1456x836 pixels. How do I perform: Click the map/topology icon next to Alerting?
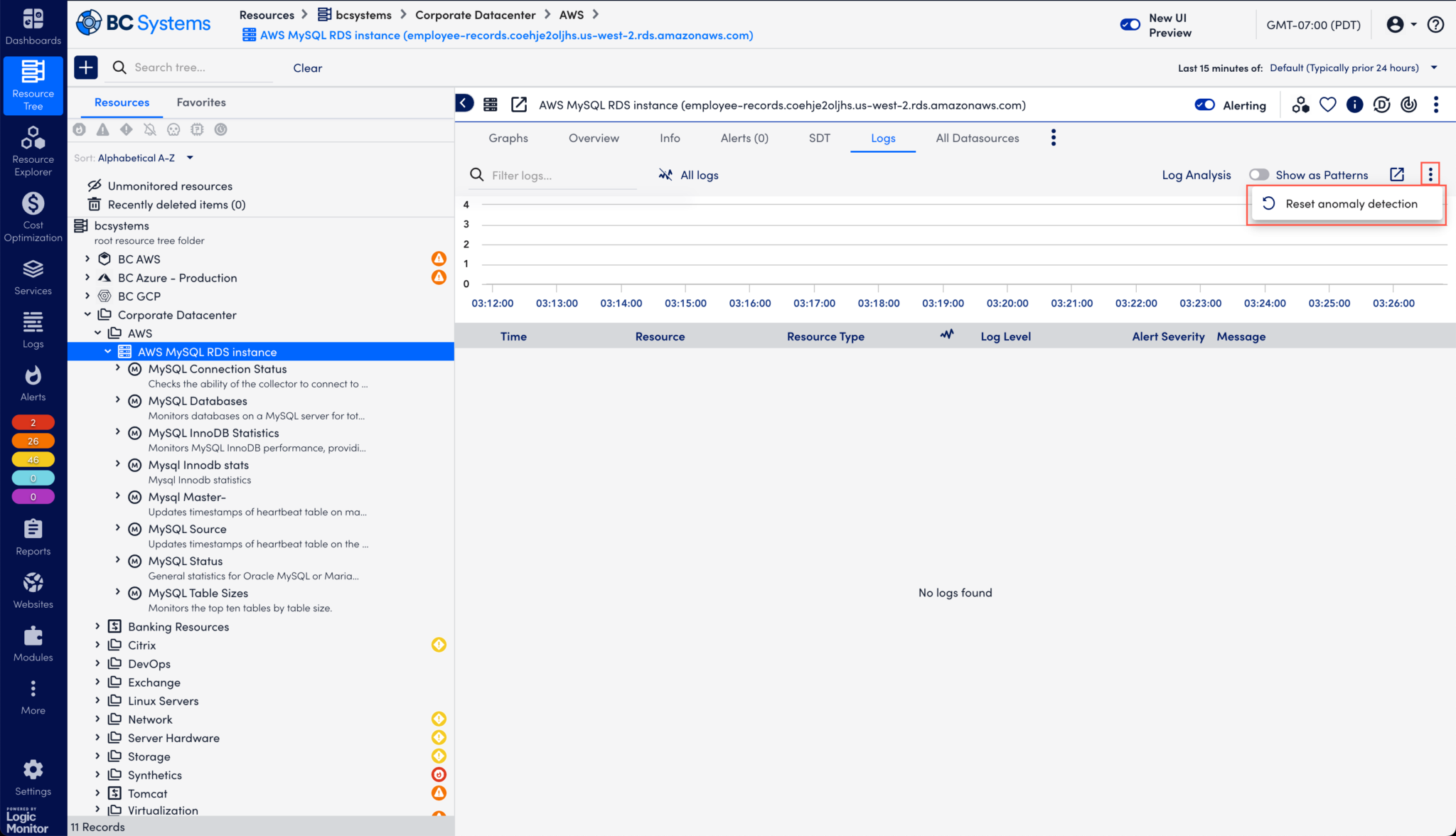tap(1300, 104)
